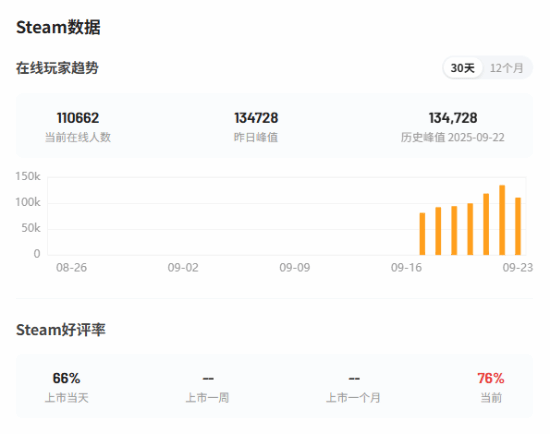Click the 上市一个月 rating label
Image resolution: width=550 pixels, height=434 pixels.
click(x=354, y=398)
